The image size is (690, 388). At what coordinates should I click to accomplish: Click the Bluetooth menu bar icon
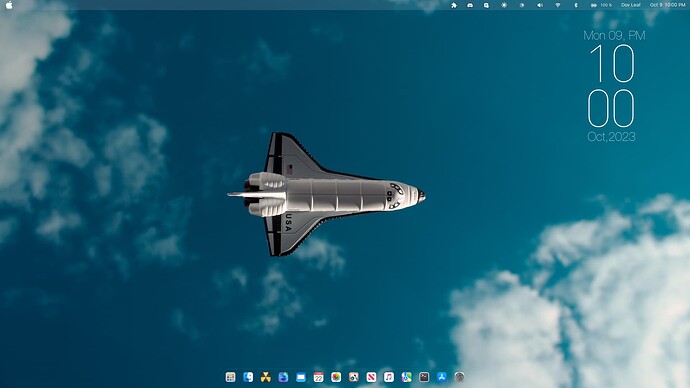tap(576, 5)
